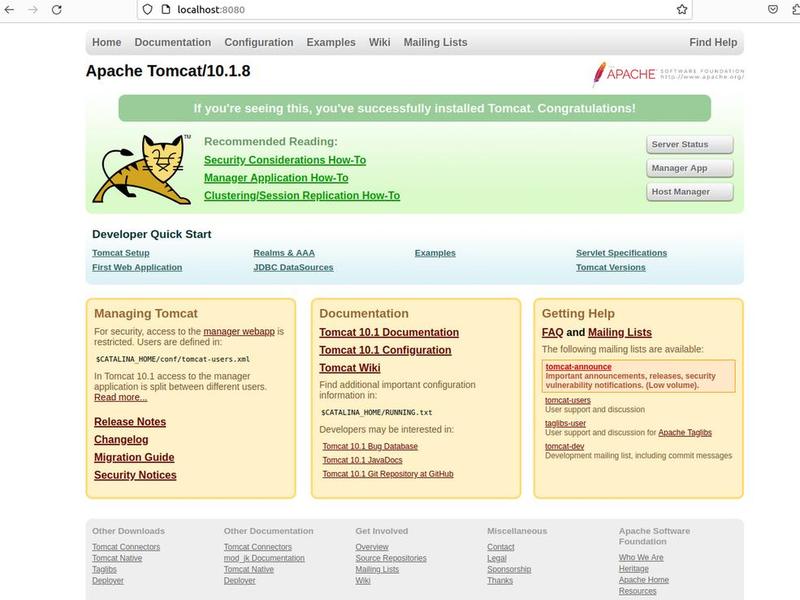Image resolution: width=800 pixels, height=600 pixels.
Task: Open the Tomcat Versions link
Action: tap(610, 267)
